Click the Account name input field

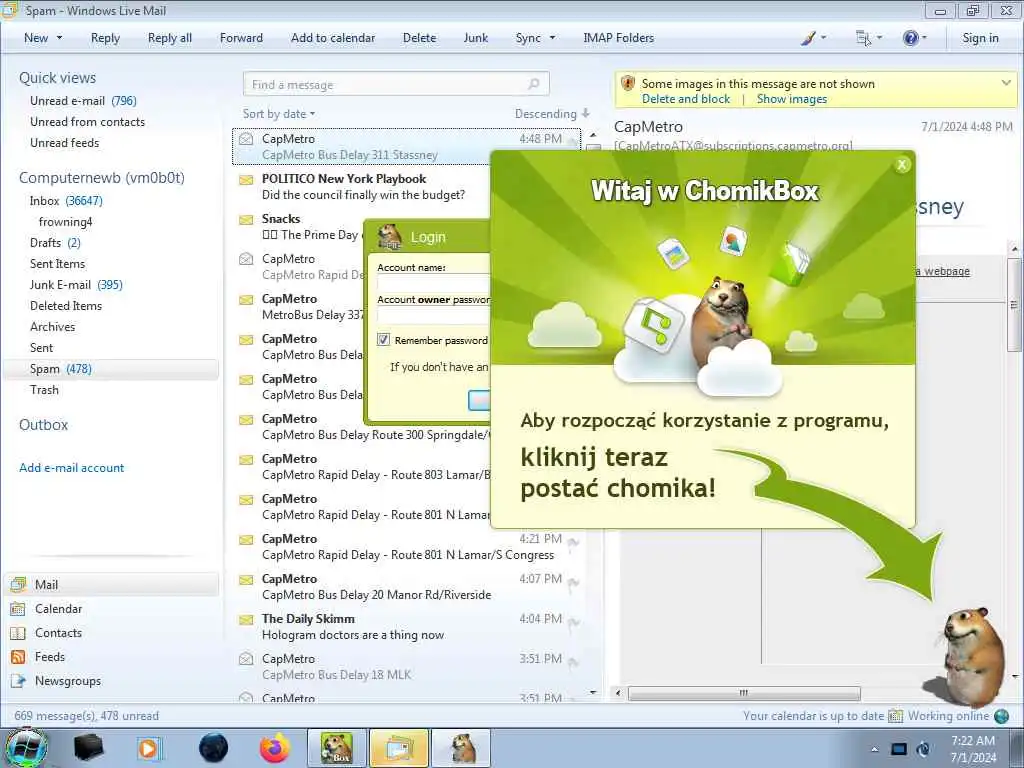434,283
